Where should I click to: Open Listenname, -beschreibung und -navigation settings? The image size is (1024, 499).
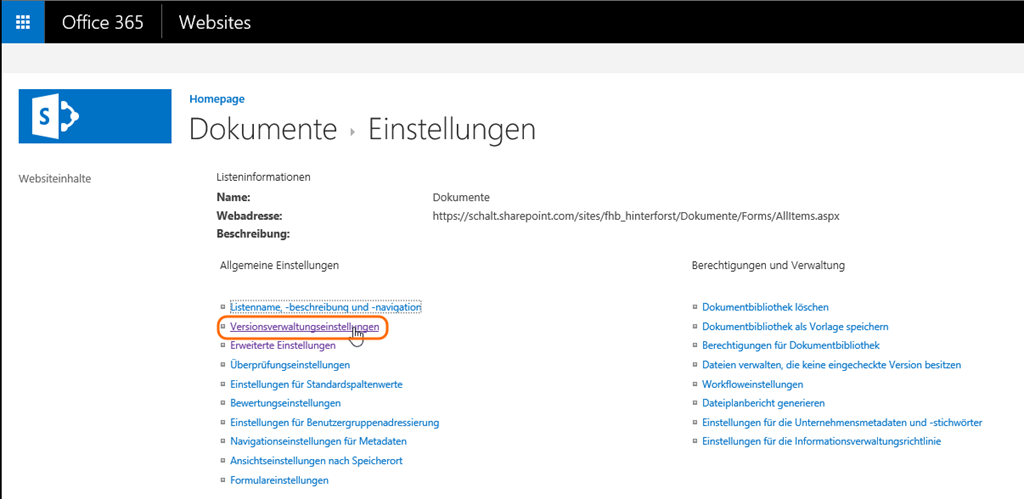click(x=325, y=307)
